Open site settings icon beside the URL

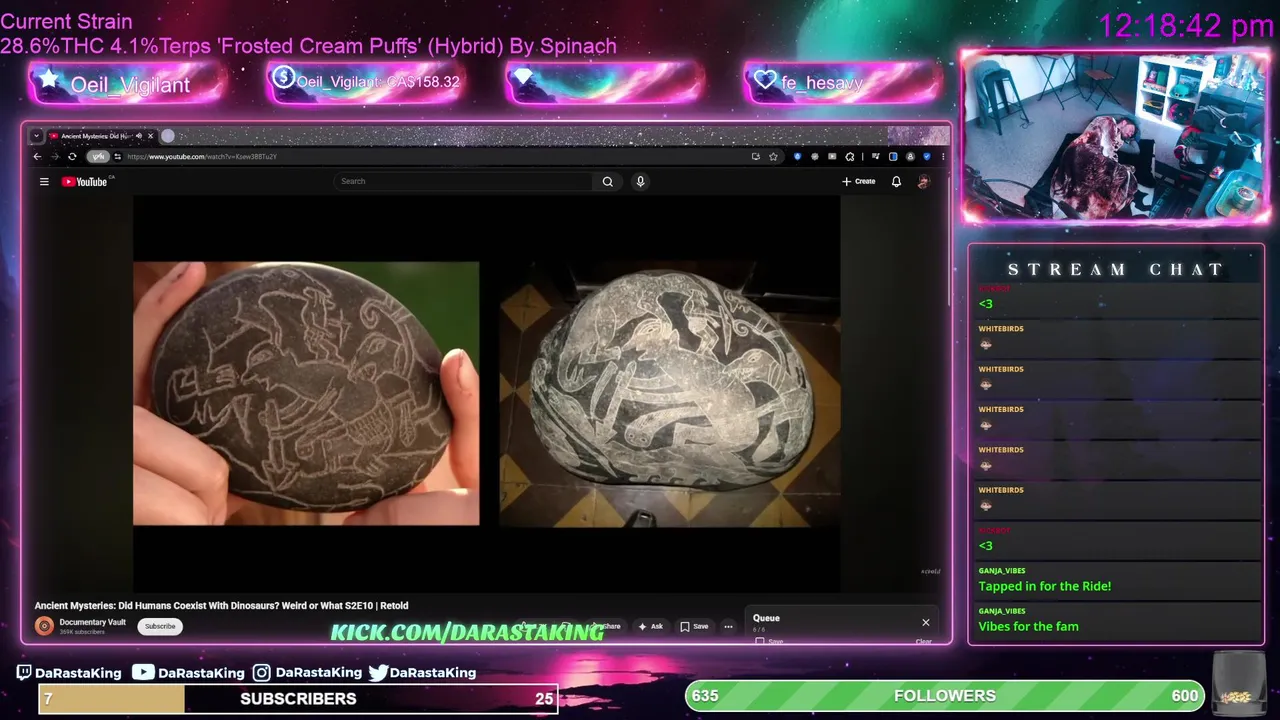click(117, 156)
